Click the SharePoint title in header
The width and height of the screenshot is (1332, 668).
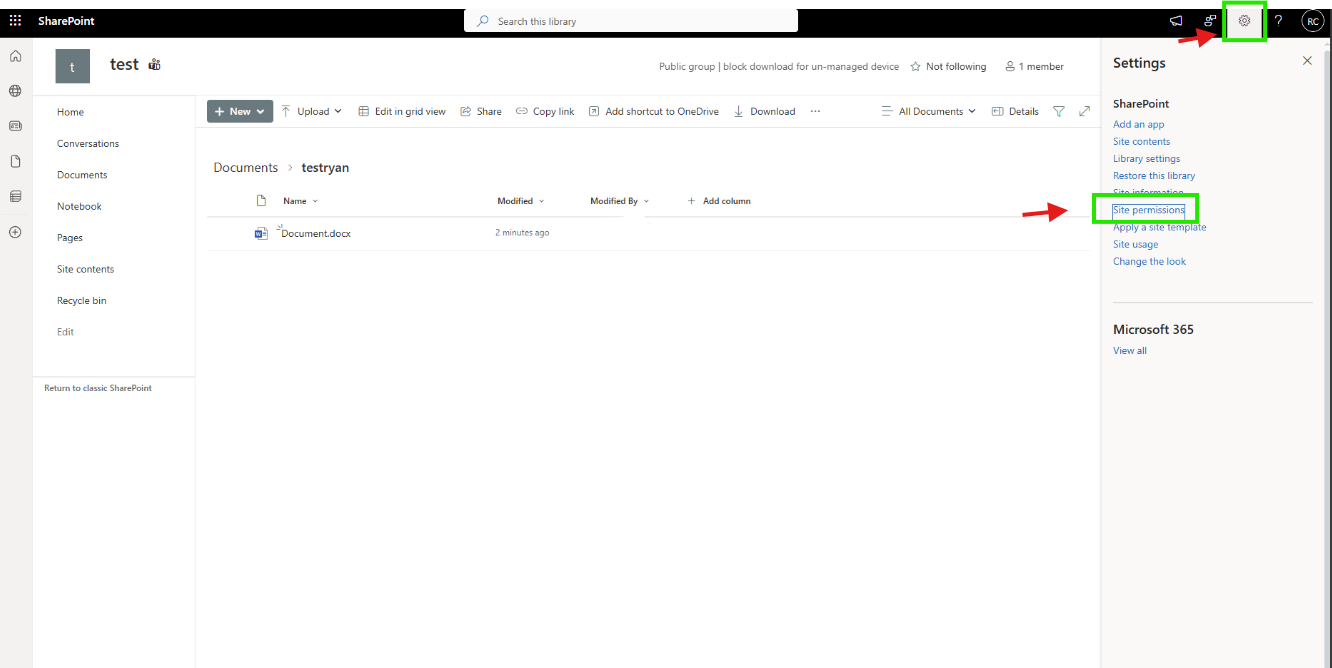[66, 21]
